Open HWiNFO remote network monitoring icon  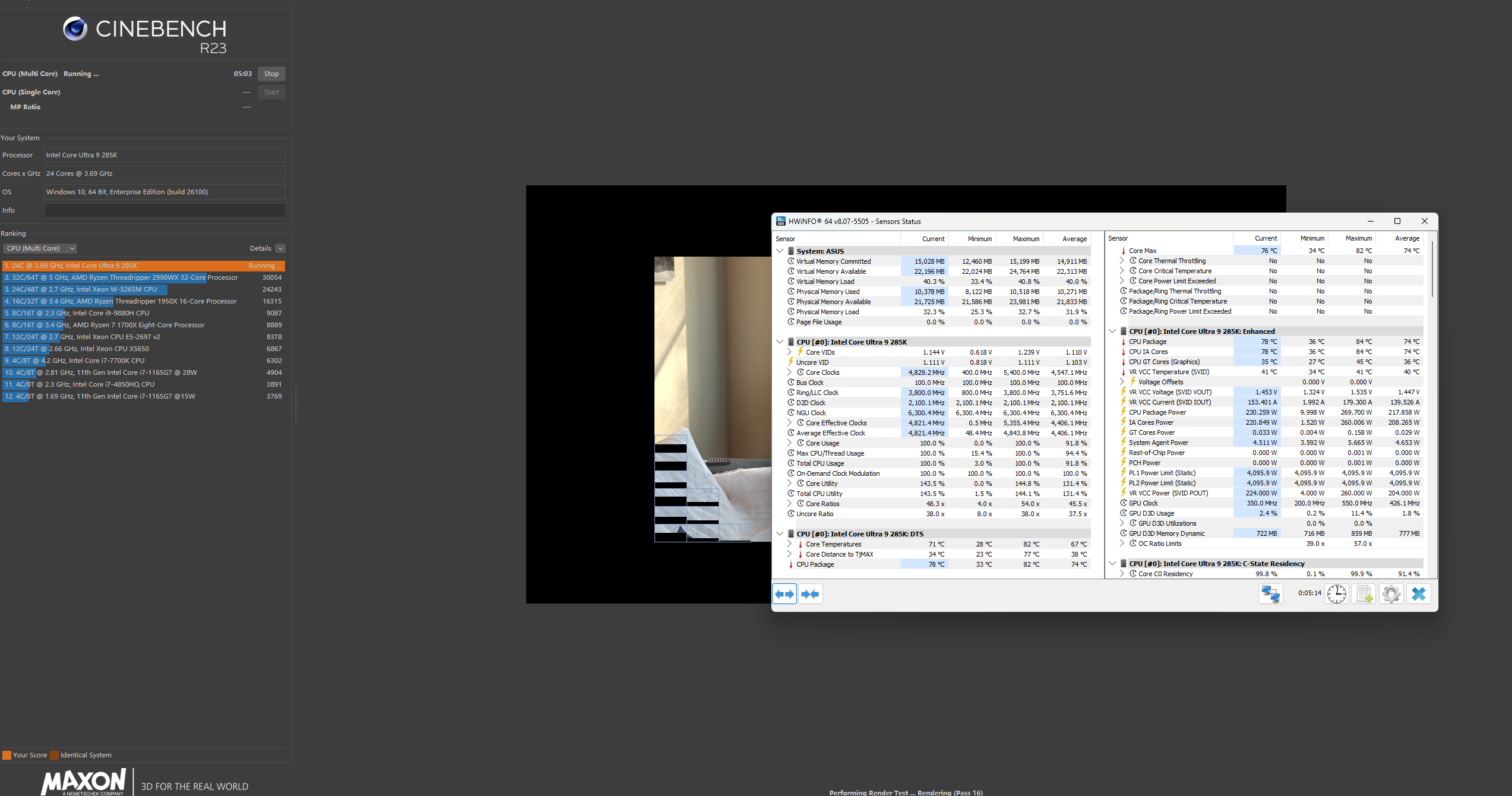pyautogui.click(x=1270, y=594)
